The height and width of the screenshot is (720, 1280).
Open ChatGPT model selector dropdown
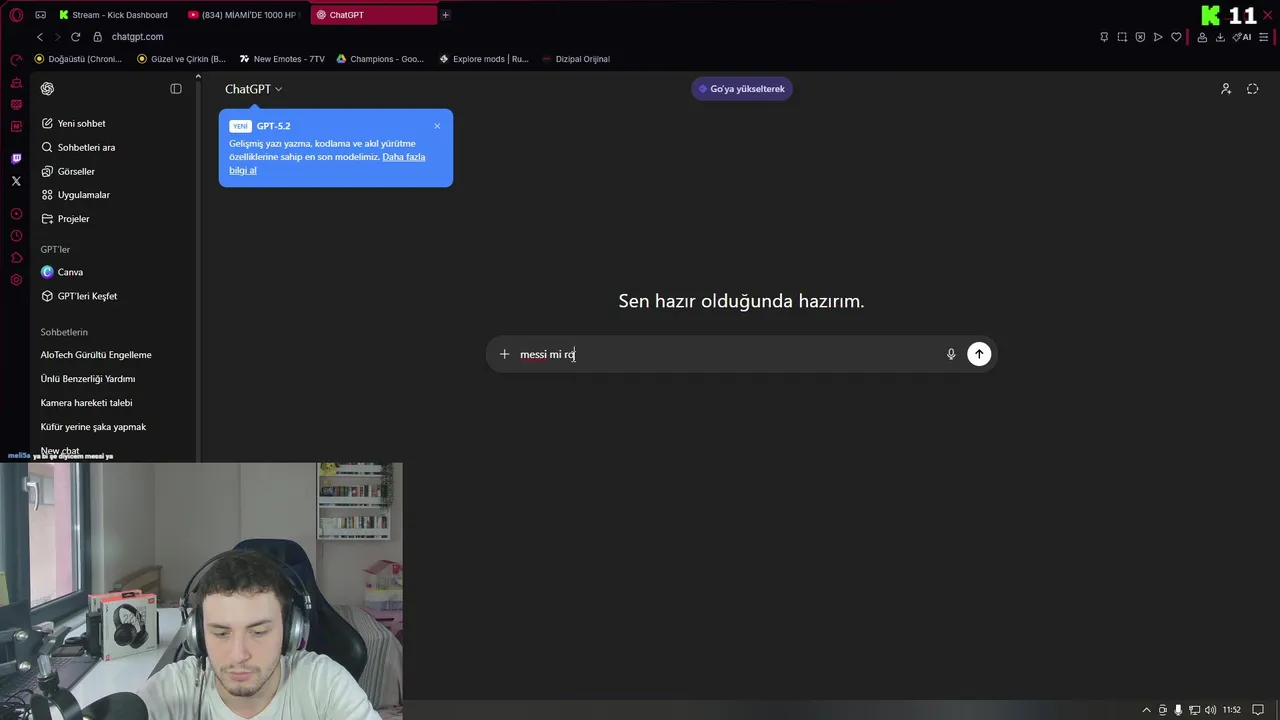click(253, 89)
